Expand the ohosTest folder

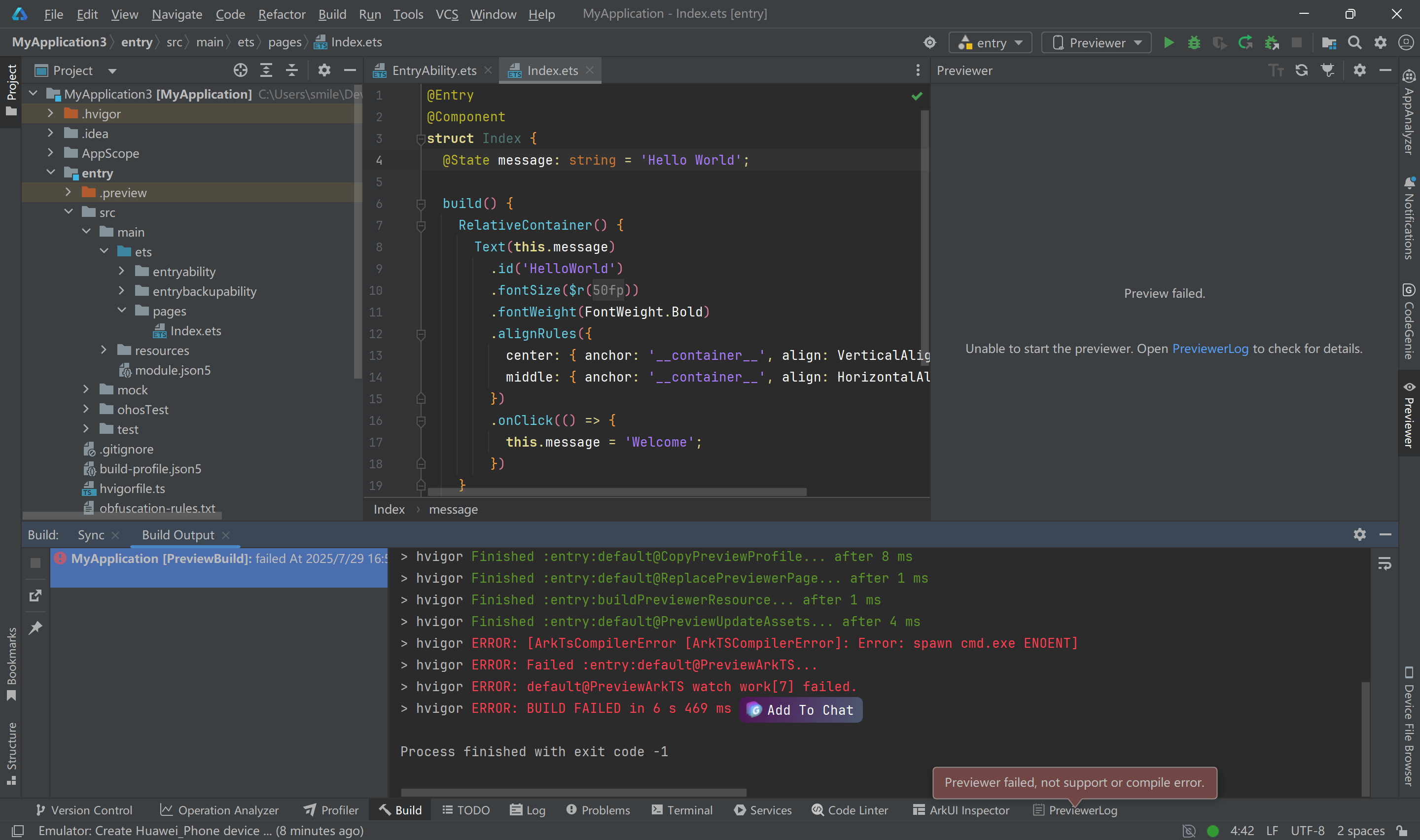click(x=85, y=409)
